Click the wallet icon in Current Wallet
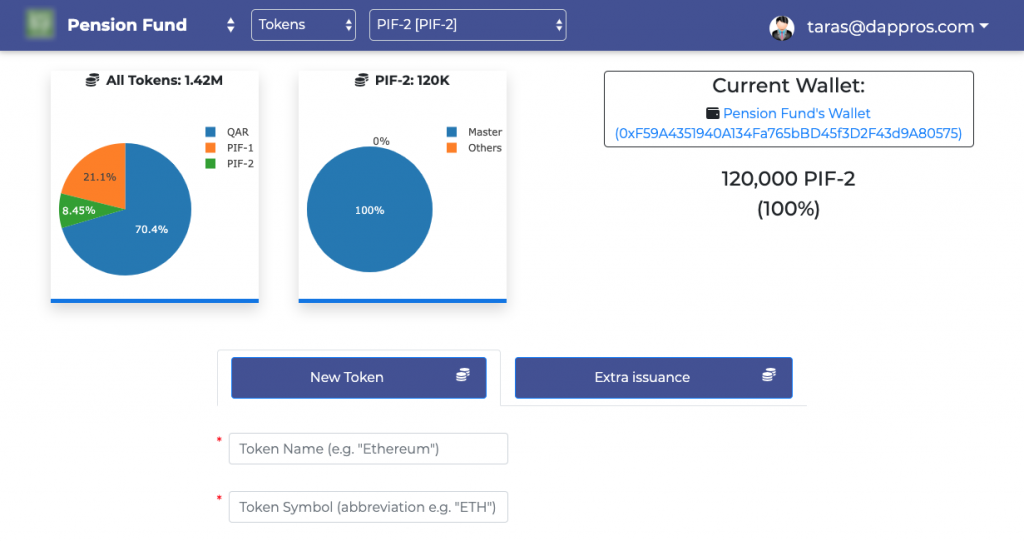Screen dimensions: 1024x541 (712, 114)
